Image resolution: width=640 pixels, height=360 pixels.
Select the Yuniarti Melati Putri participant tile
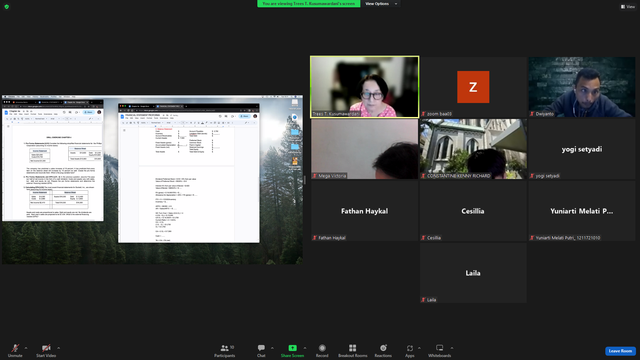582,211
